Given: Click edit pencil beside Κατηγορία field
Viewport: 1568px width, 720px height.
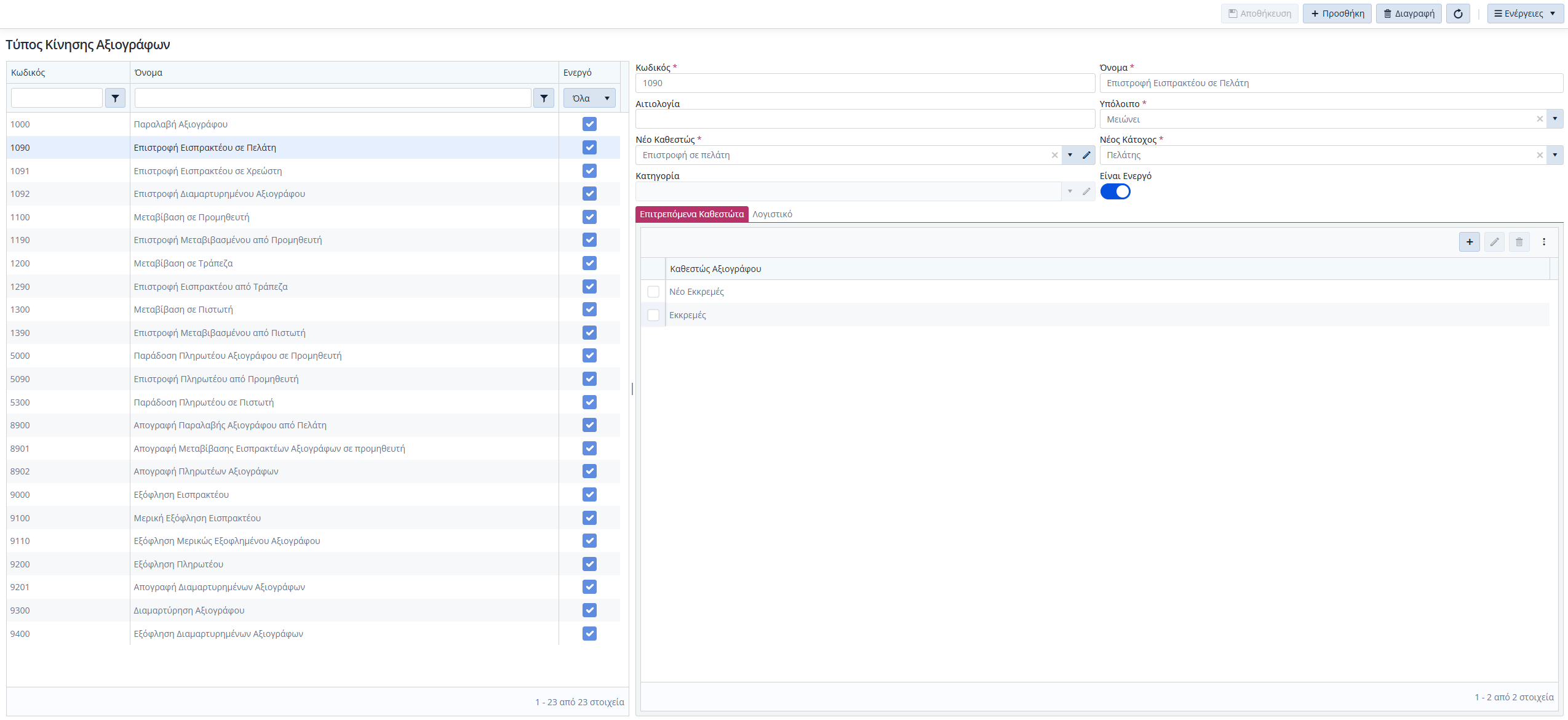Looking at the screenshot, I should tap(1086, 191).
